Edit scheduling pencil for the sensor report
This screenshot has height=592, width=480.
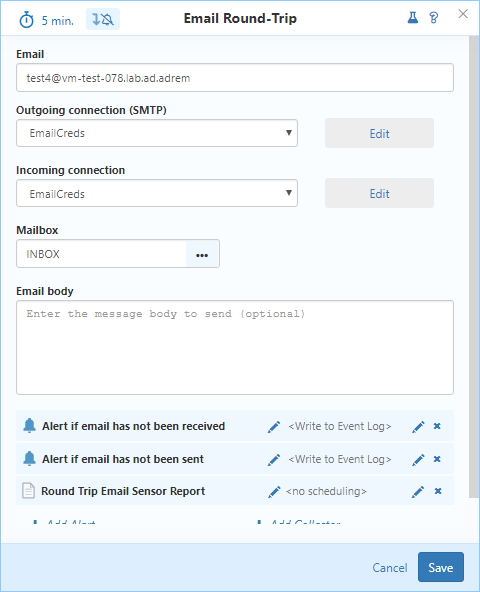(x=418, y=492)
